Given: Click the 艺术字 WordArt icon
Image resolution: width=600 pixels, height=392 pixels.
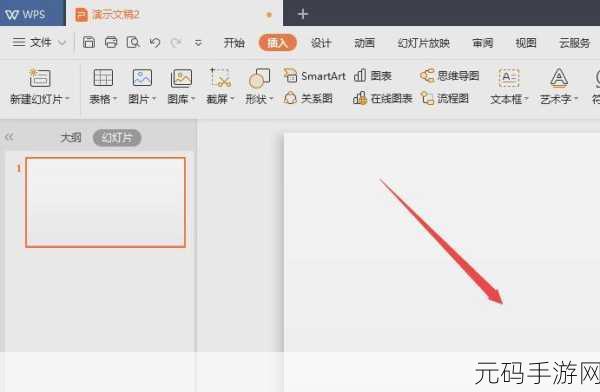Looking at the screenshot, I should 559,78.
